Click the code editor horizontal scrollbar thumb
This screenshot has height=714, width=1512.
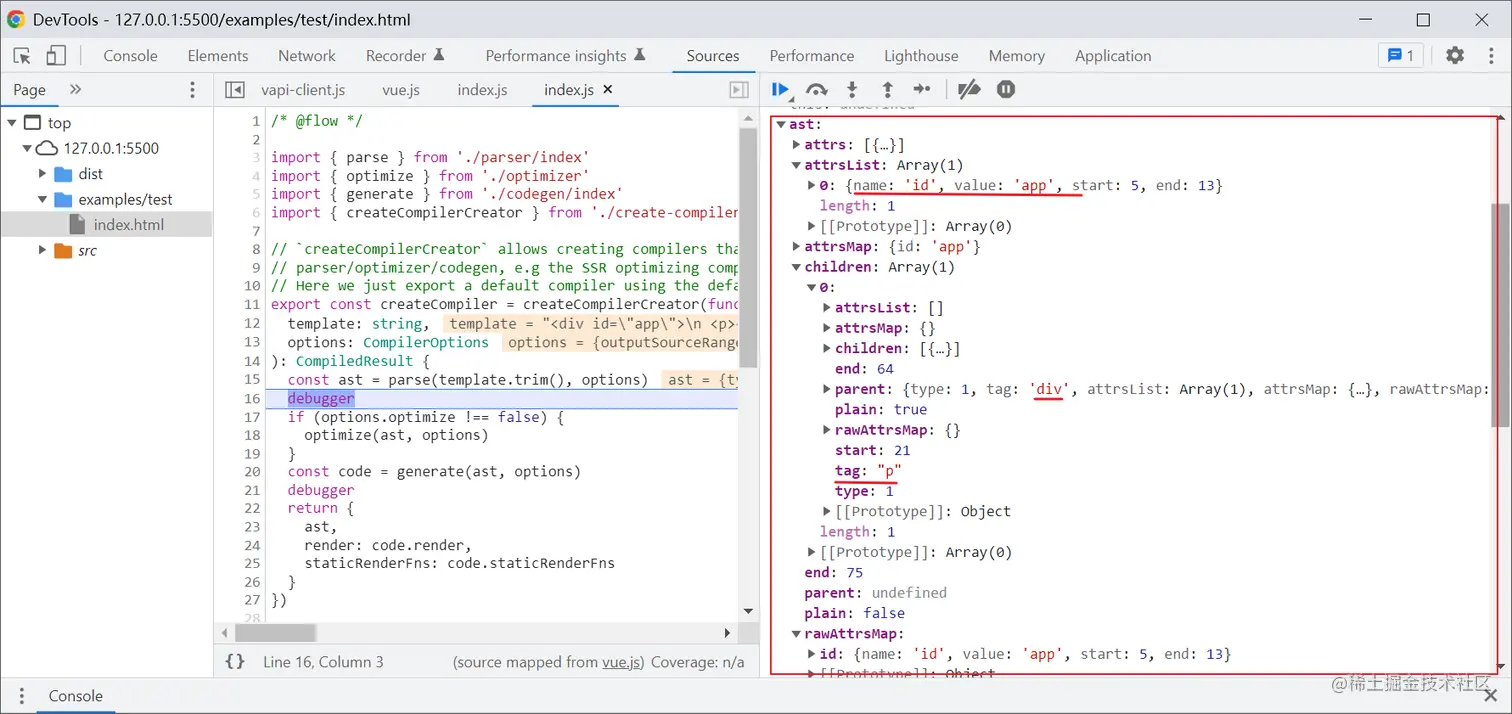coord(276,633)
